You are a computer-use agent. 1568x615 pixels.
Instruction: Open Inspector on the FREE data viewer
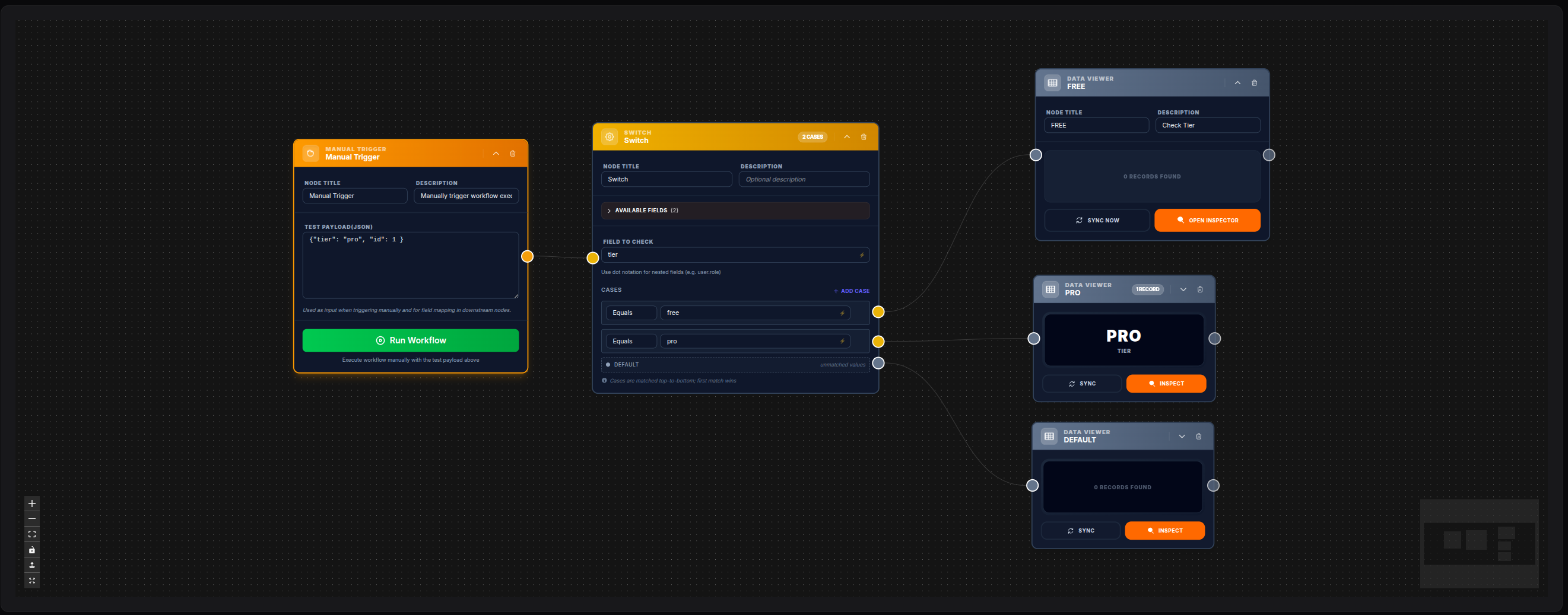click(1207, 220)
